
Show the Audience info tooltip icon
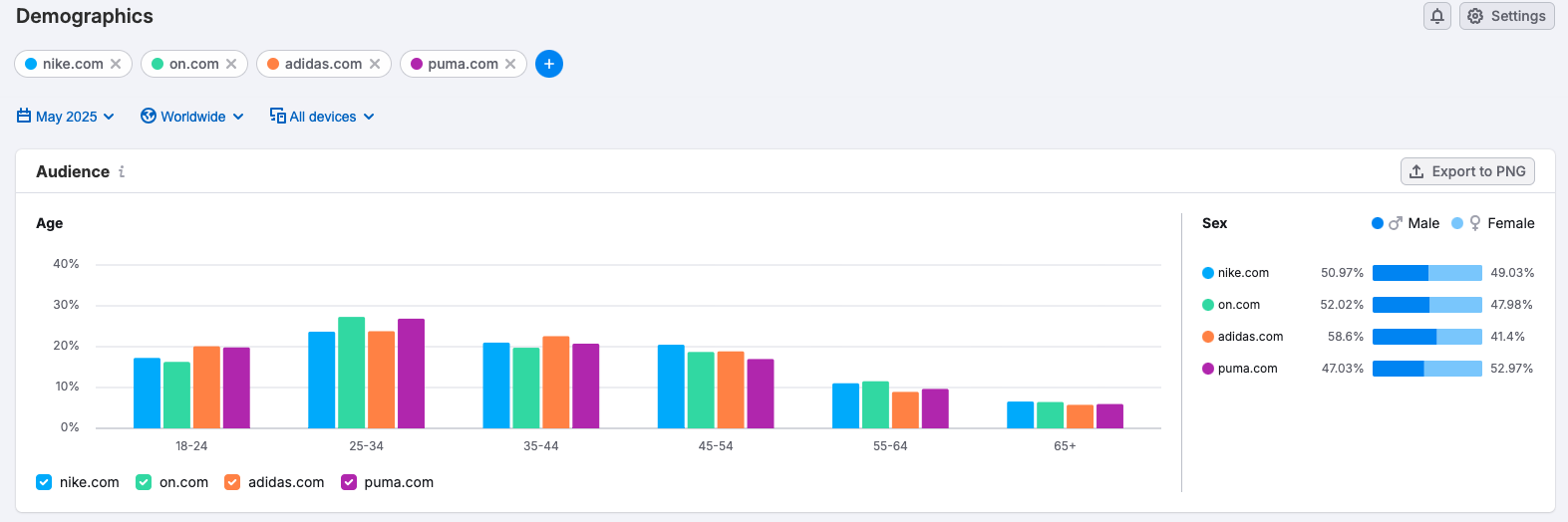click(122, 171)
